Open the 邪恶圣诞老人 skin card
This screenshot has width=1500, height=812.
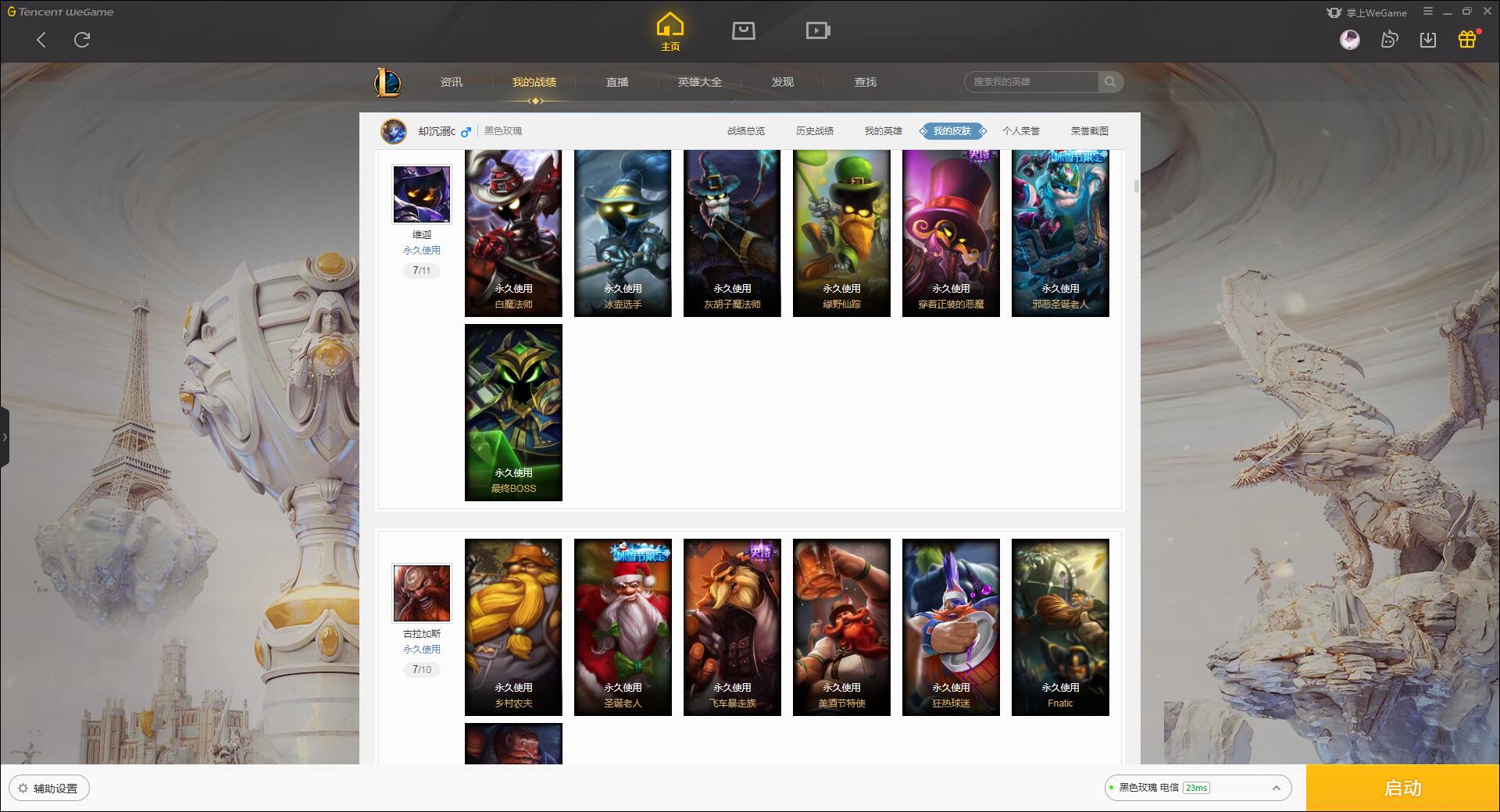coord(1060,233)
